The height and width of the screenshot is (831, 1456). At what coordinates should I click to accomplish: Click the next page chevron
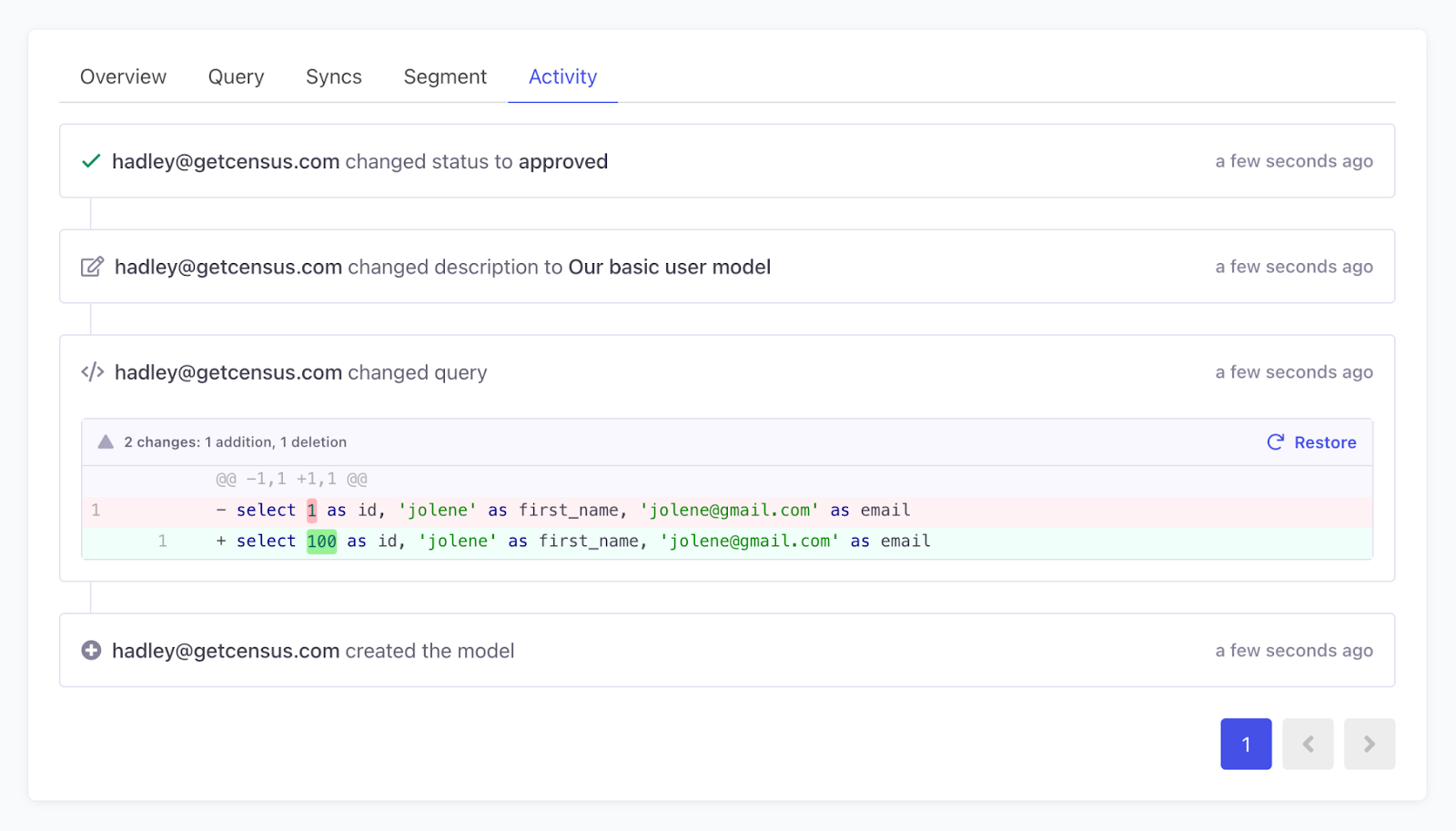1369,744
